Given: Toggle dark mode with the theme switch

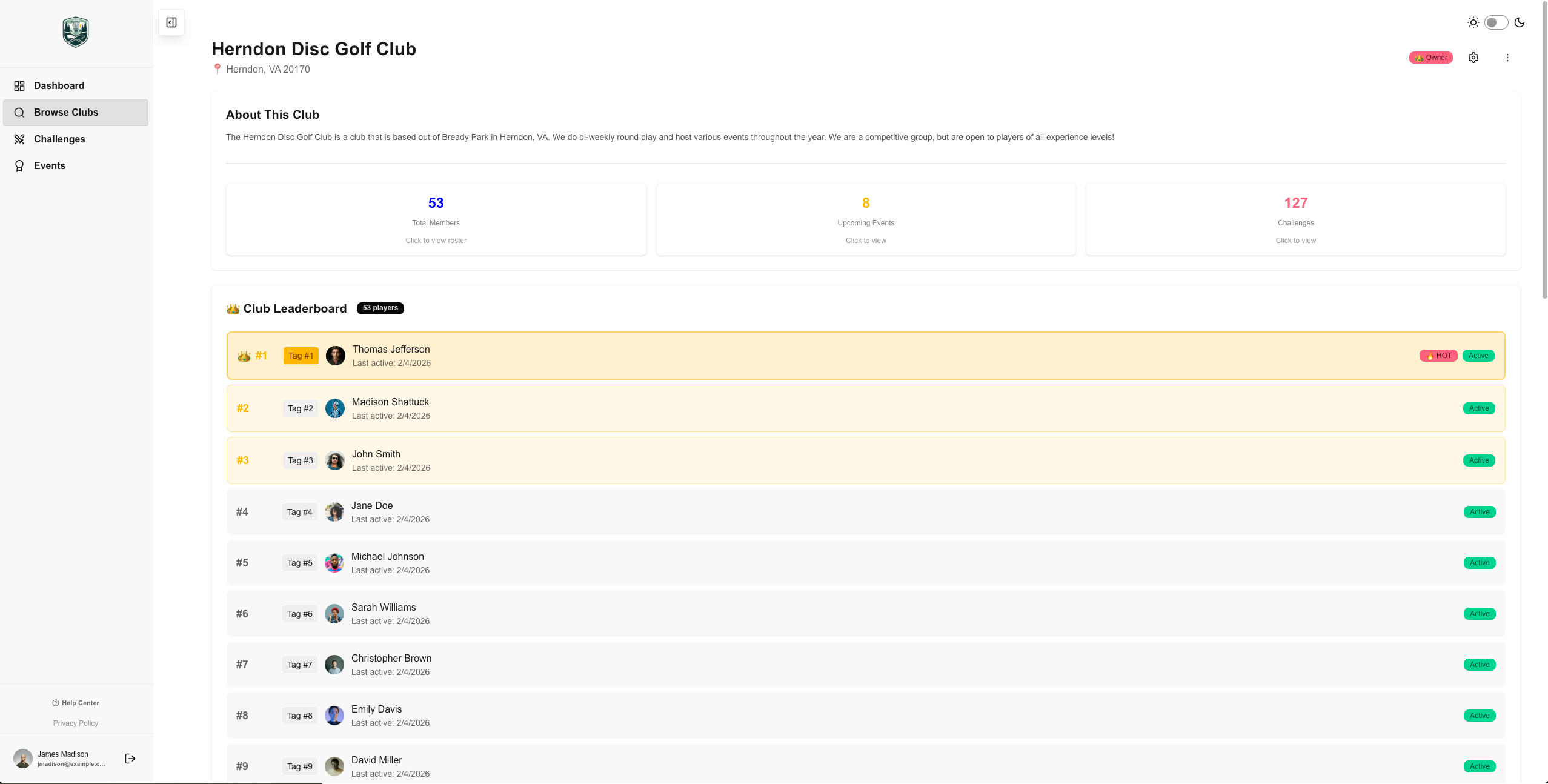Looking at the screenshot, I should pyautogui.click(x=1495, y=22).
